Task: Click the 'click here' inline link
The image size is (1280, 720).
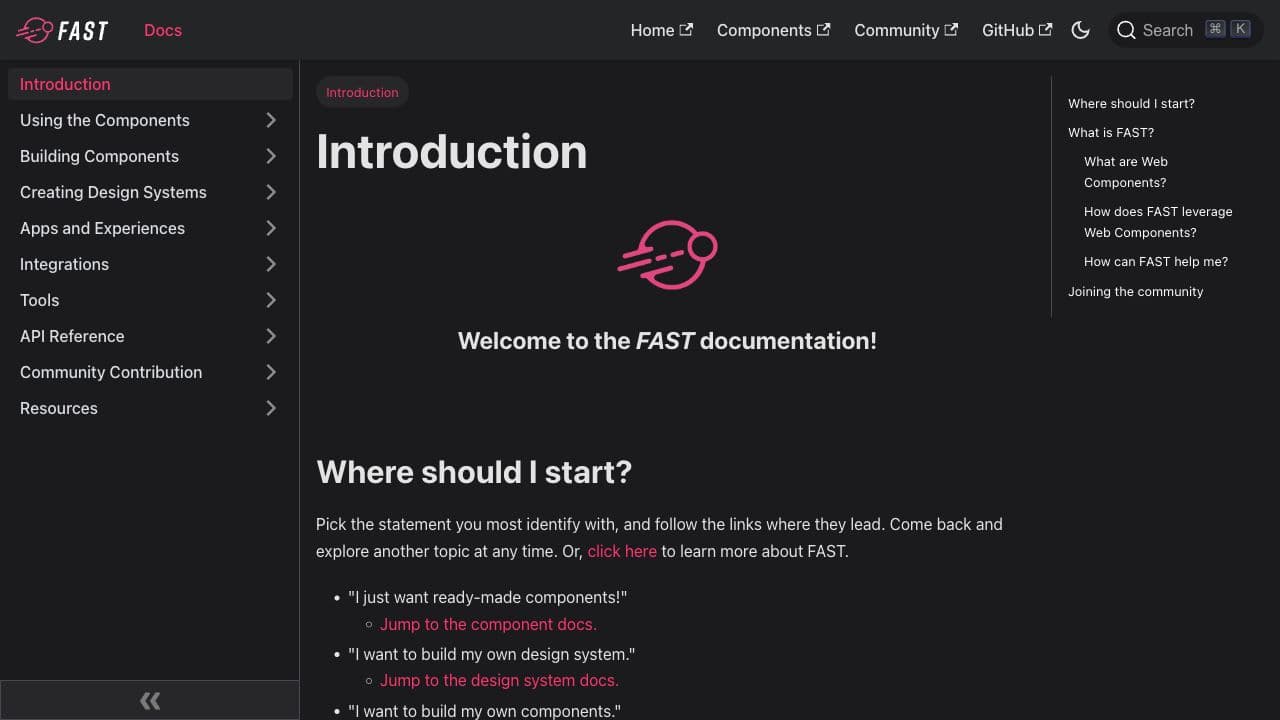Action: point(622,551)
